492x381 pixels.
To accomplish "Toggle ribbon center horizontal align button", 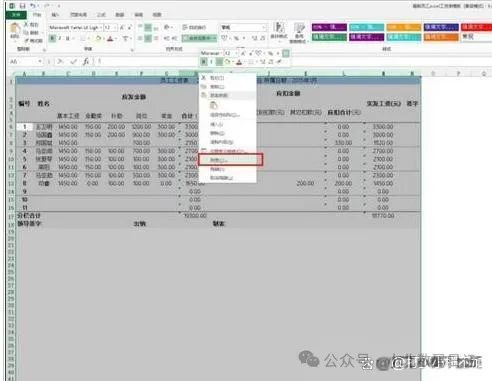I will point(148,39).
